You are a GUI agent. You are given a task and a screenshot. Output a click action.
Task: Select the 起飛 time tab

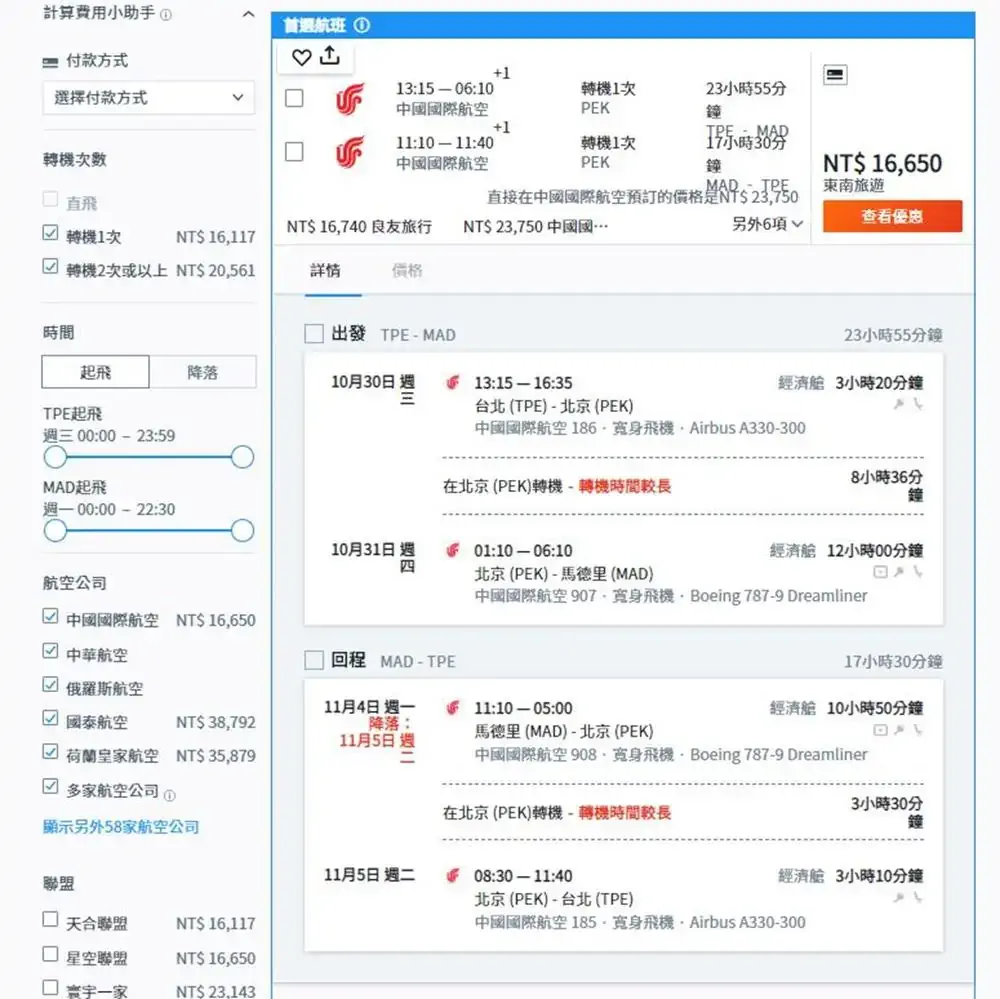click(96, 372)
